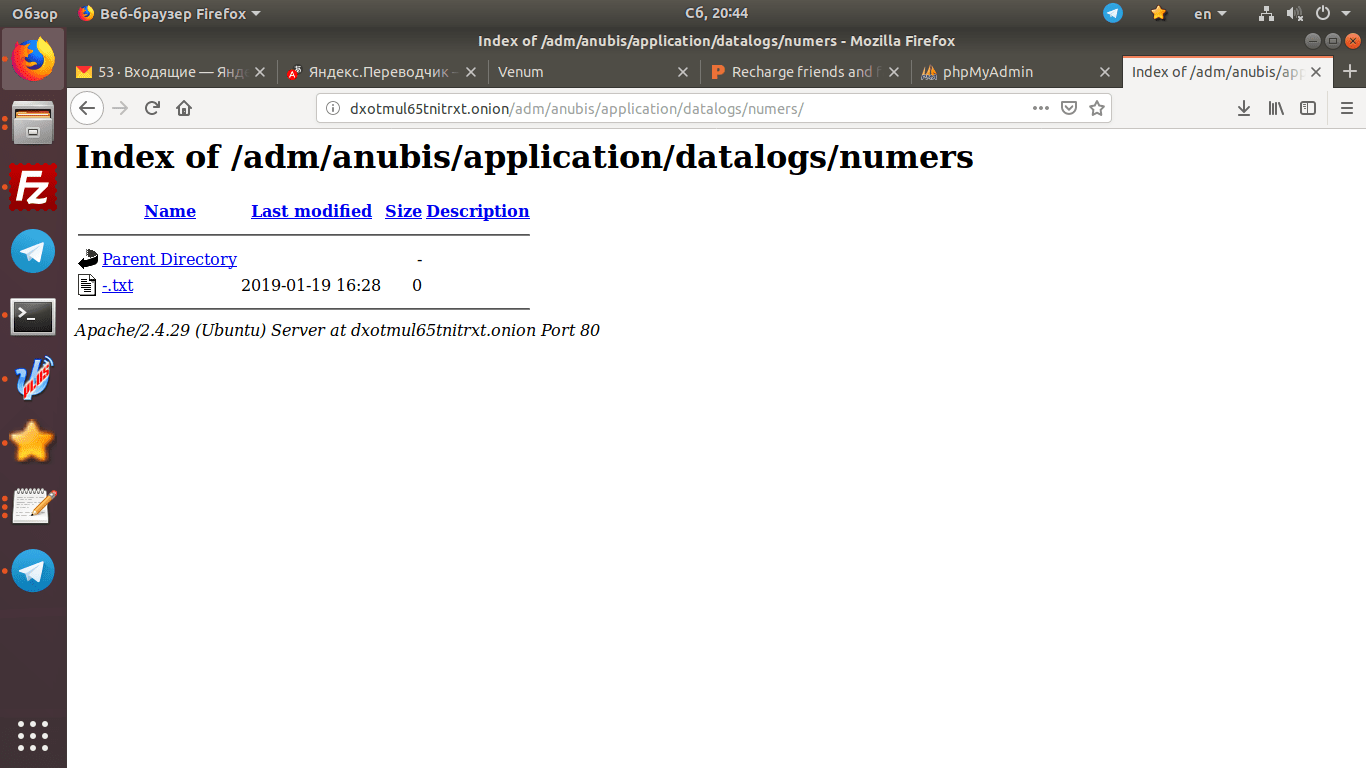Screen dimensions: 1366x768
Task: Open the Firefox downloads panel
Action: pyautogui.click(x=1244, y=108)
